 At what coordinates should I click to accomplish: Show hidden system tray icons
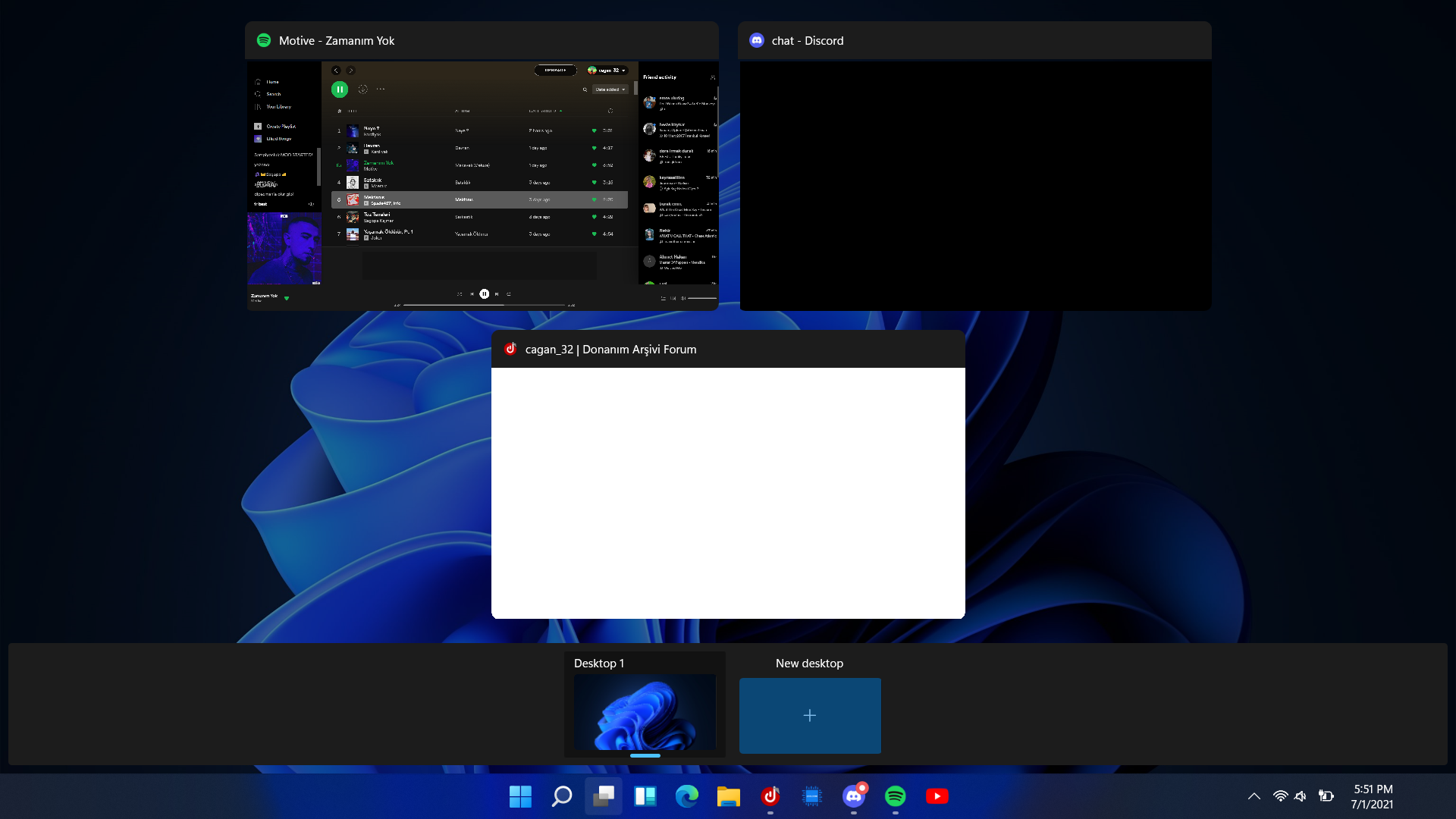1254,796
